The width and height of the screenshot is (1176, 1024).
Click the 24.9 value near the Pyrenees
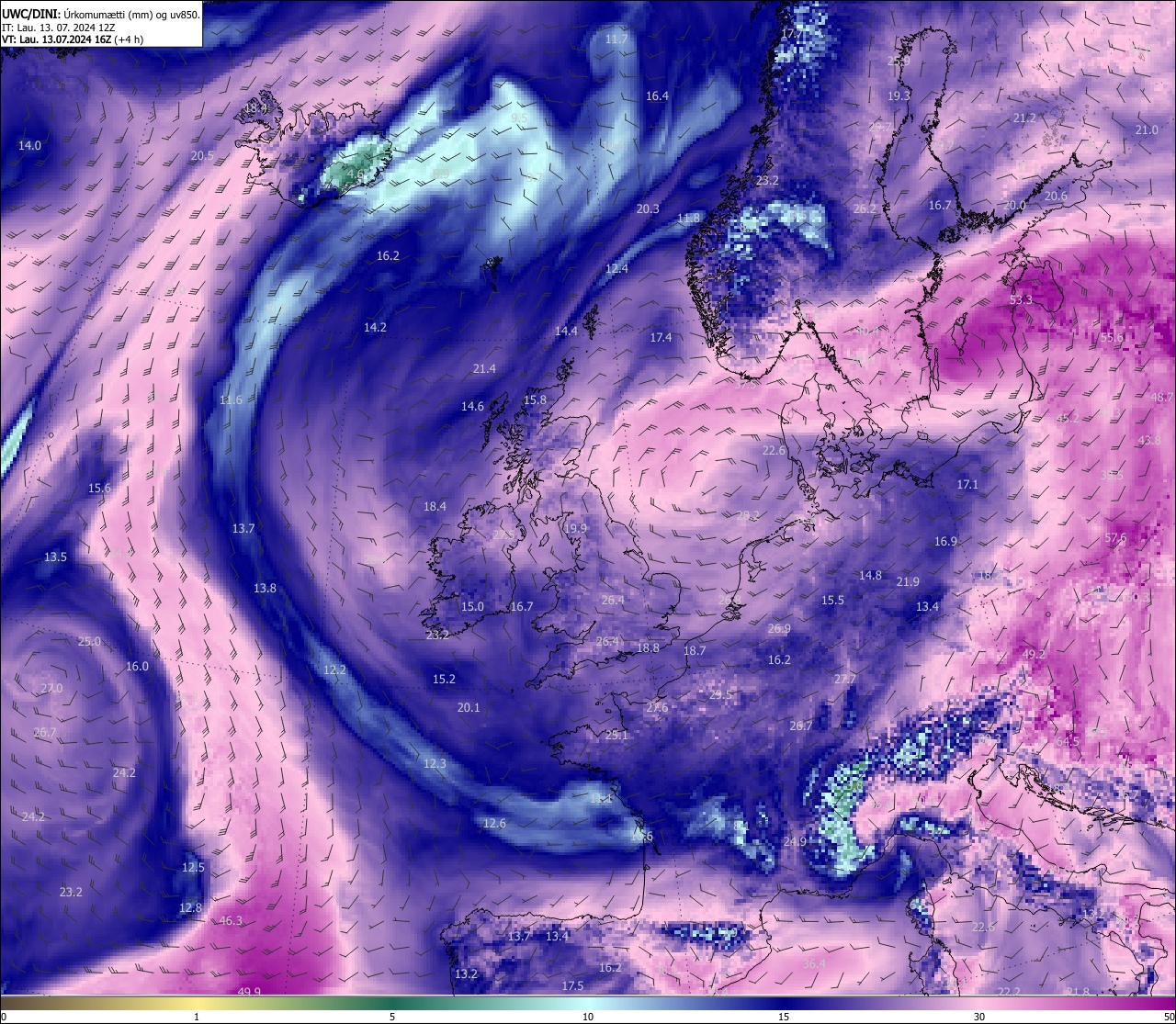(795, 841)
